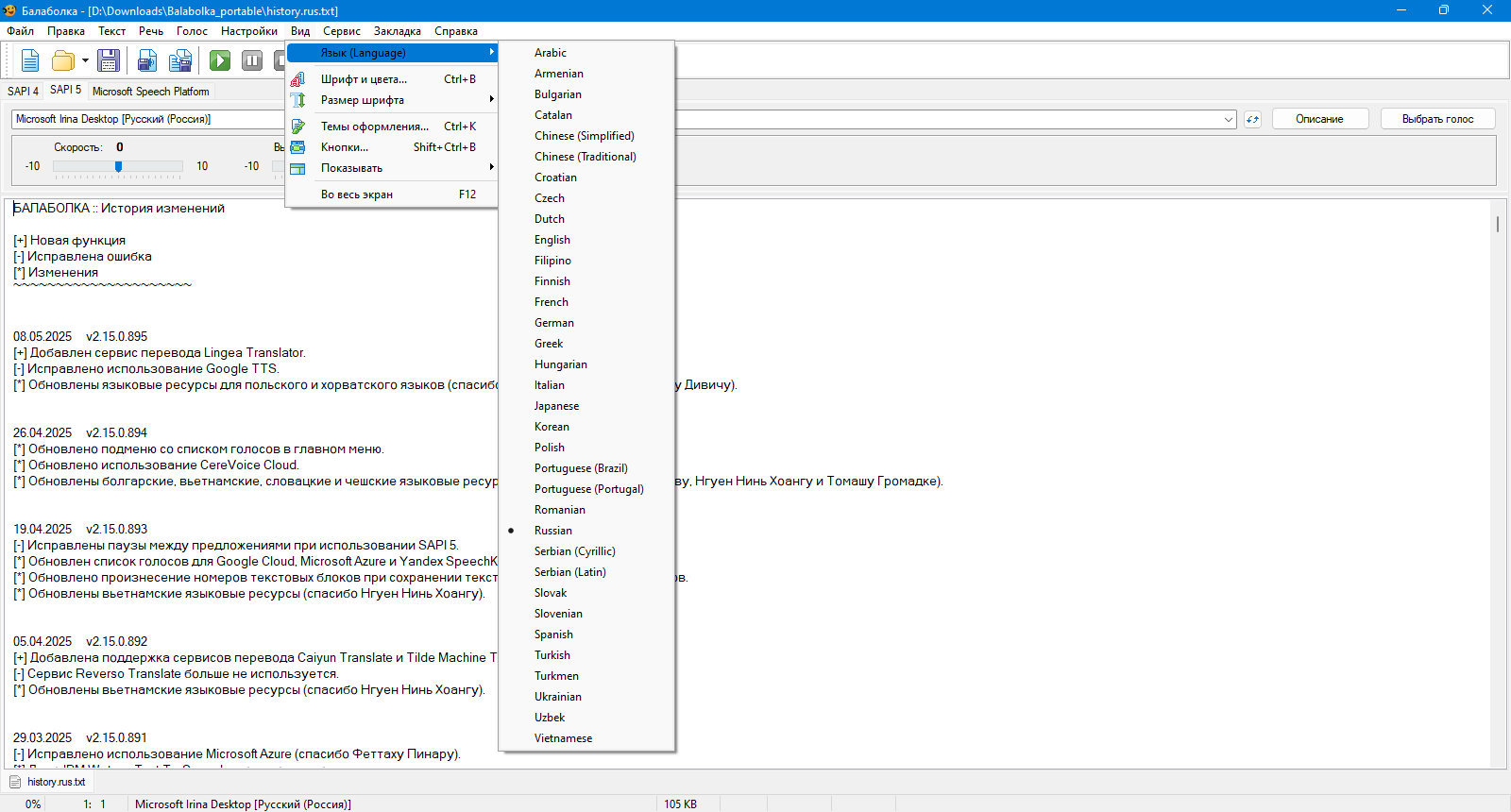The height and width of the screenshot is (812, 1511).
Task: Expand the recent files arrow beside open folder
Action: point(85,60)
